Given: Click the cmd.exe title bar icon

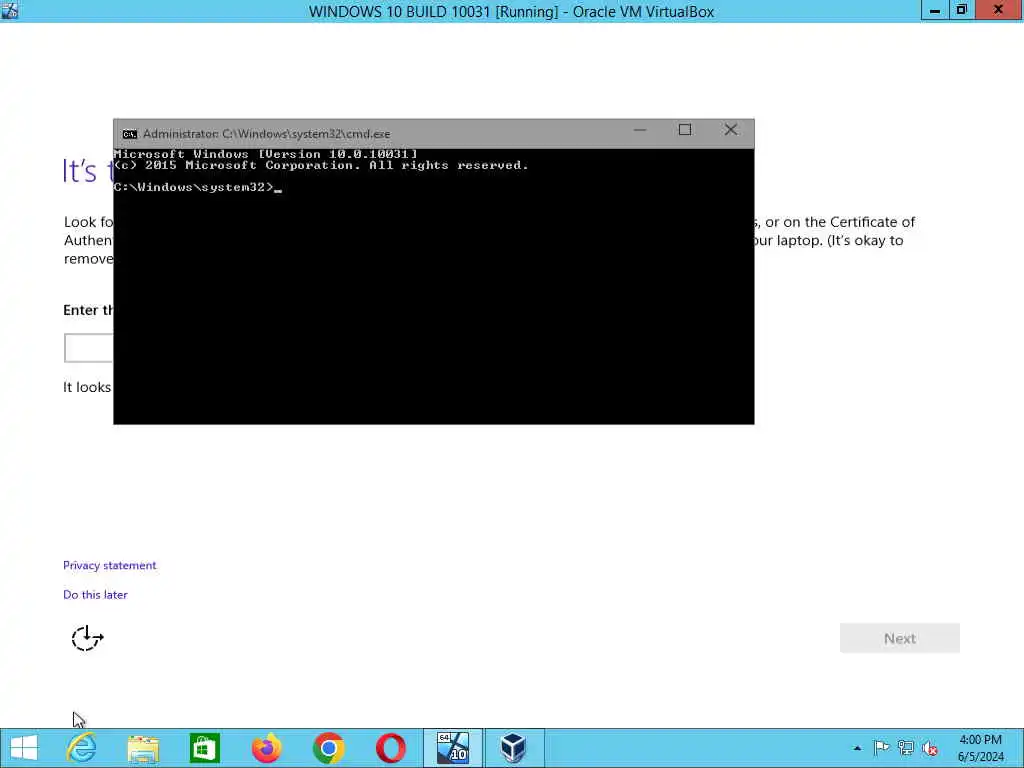Looking at the screenshot, I should 130,134.
